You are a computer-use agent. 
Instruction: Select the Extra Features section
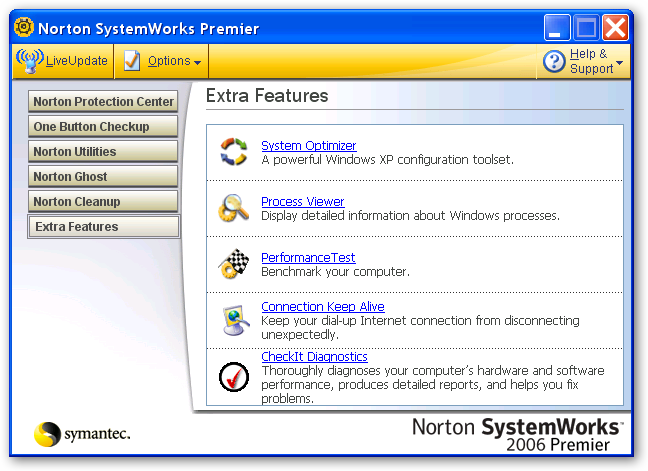tap(104, 226)
